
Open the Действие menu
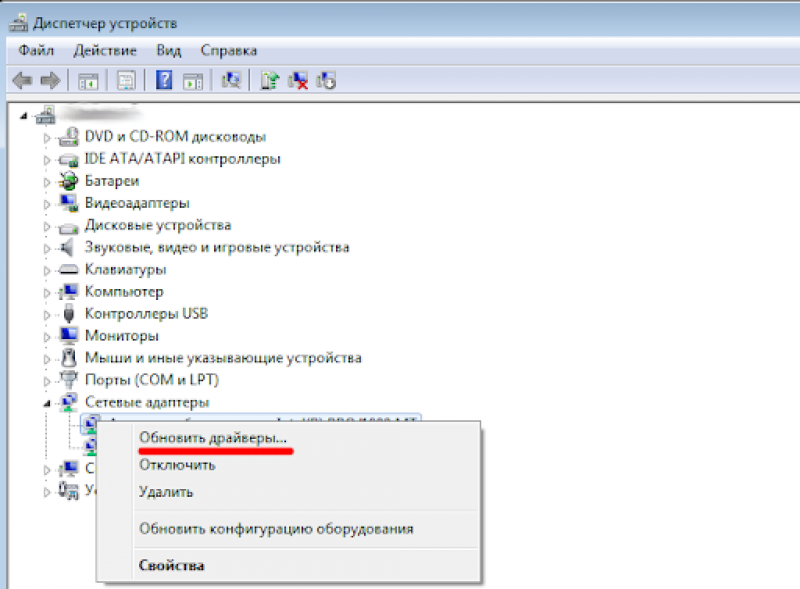[x=105, y=50]
